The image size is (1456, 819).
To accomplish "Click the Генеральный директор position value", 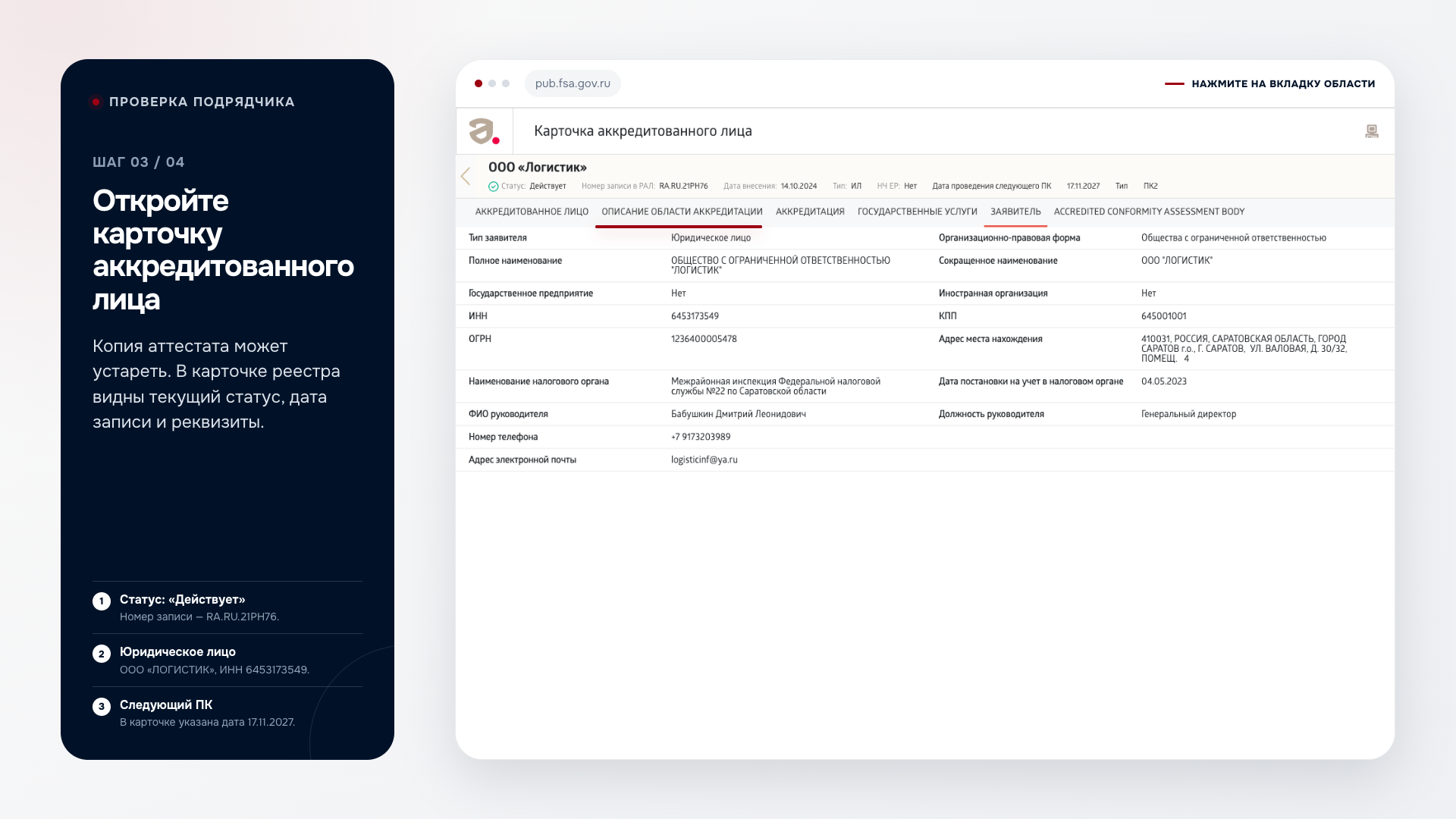I will pyautogui.click(x=1188, y=414).
